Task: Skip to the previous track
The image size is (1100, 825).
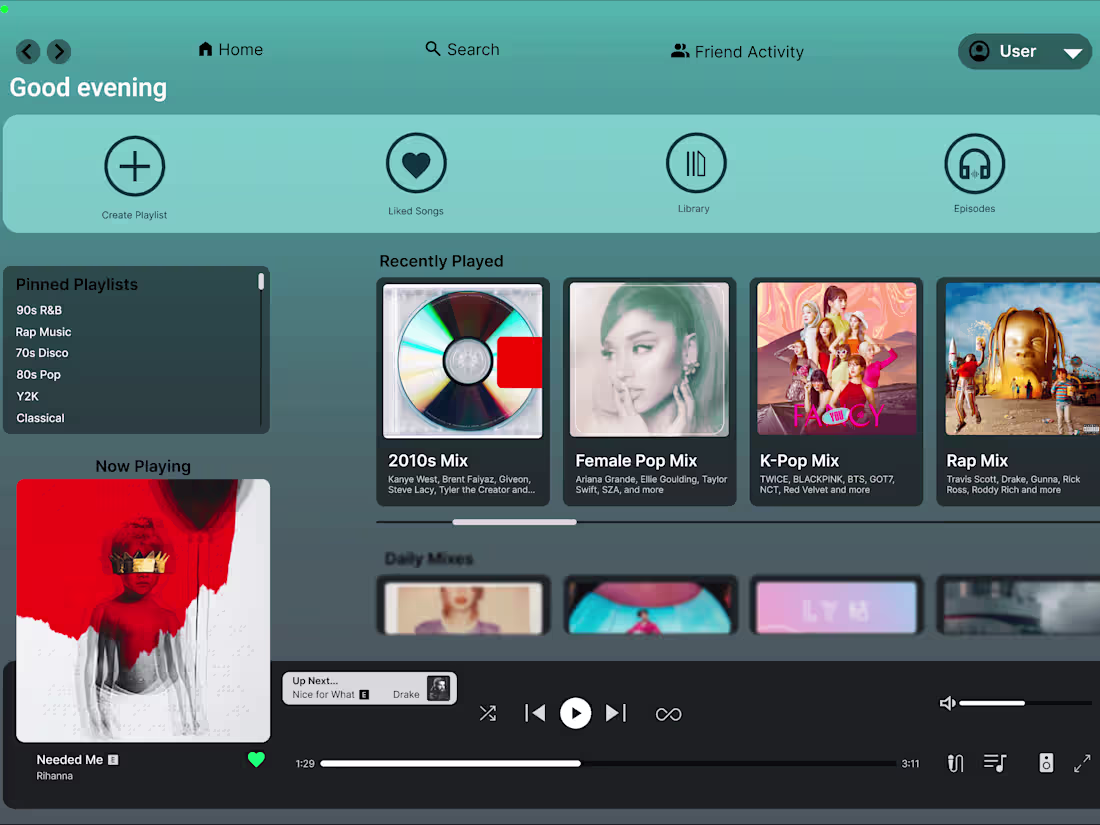Action: (535, 713)
